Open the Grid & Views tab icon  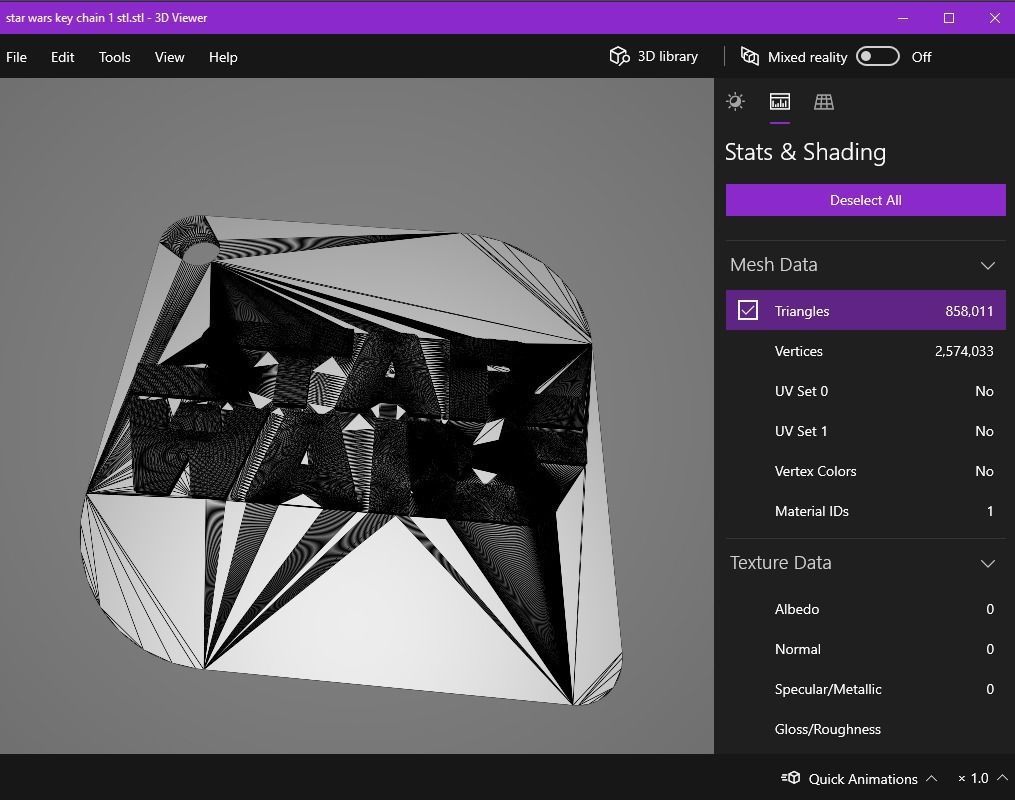823,102
